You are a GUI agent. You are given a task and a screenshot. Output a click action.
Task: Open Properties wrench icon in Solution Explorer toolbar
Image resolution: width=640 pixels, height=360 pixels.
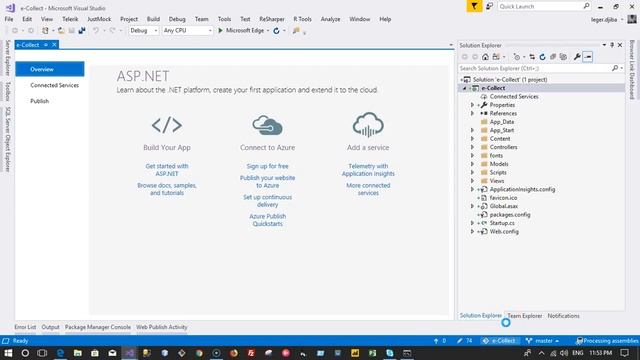point(577,57)
